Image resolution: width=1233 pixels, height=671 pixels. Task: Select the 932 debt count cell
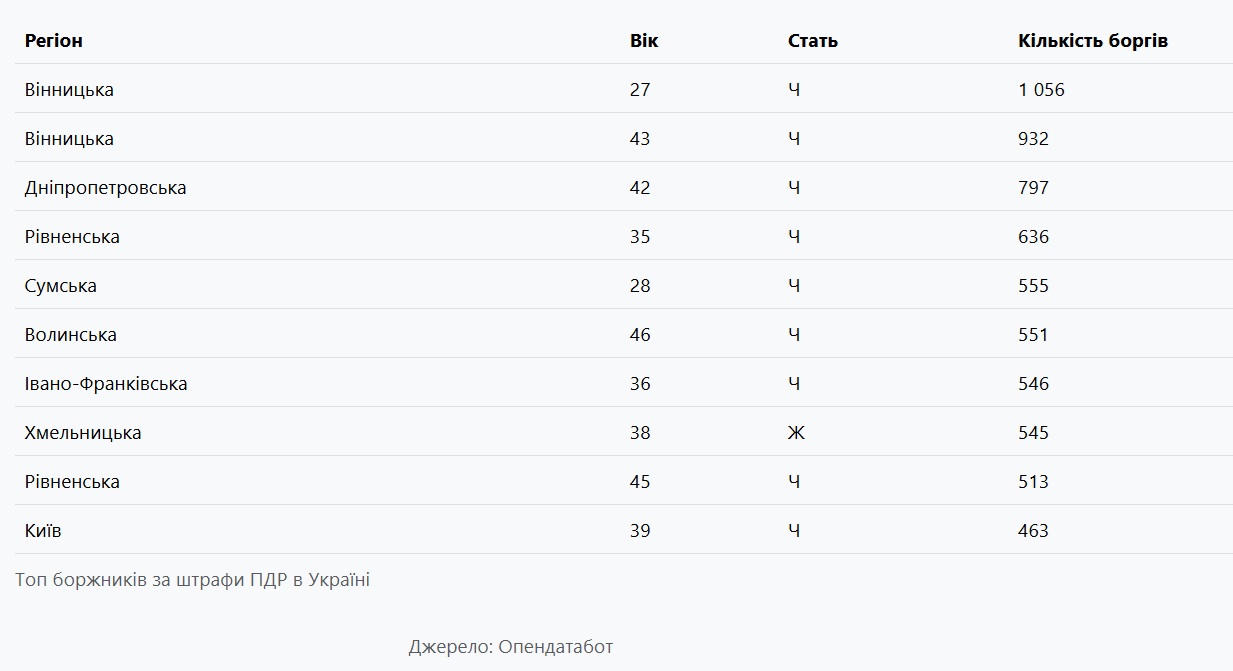point(1033,139)
